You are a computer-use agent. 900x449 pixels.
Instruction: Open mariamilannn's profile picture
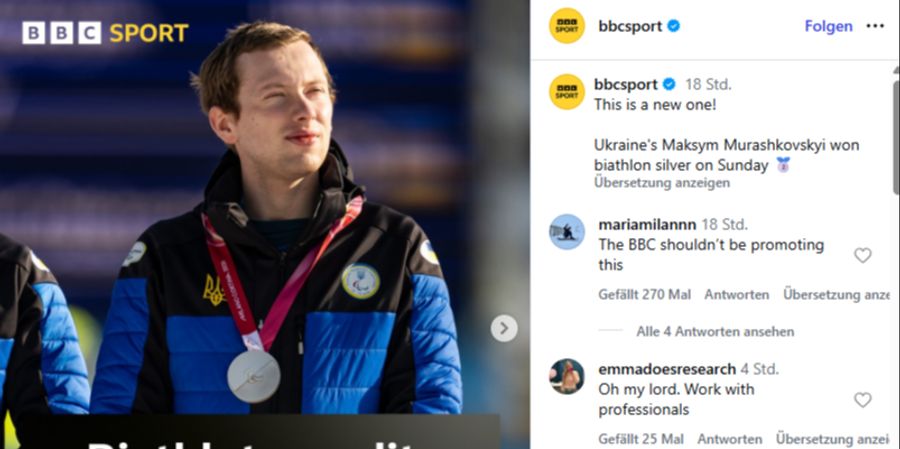click(567, 231)
